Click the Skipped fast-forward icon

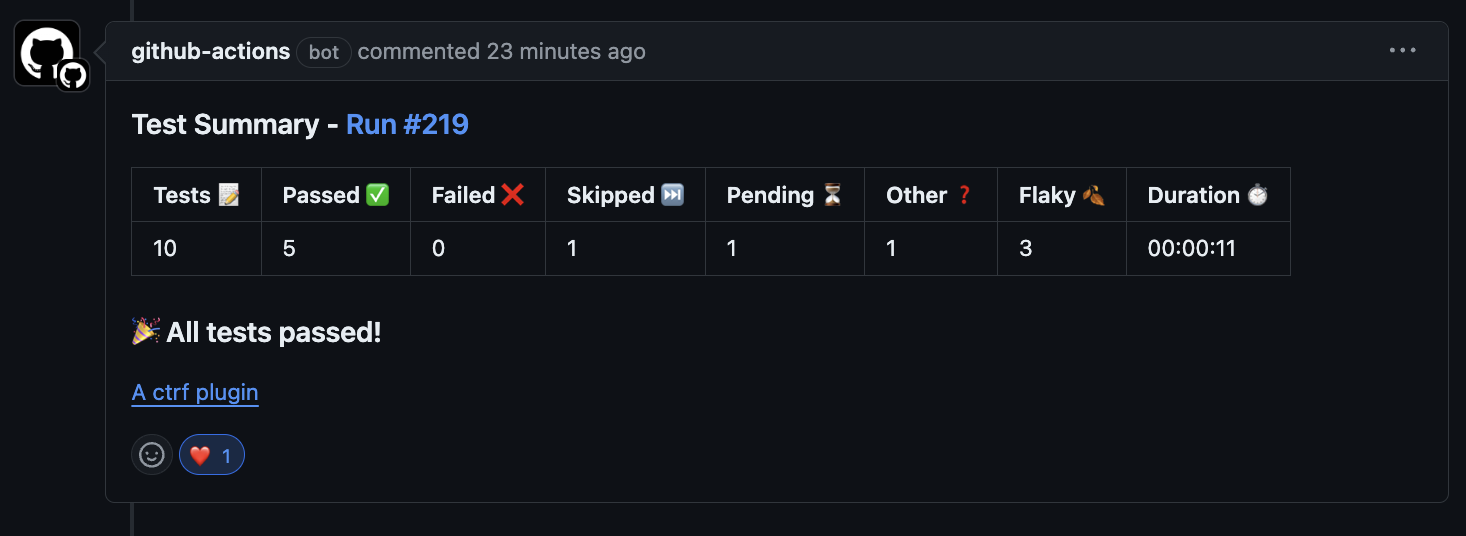(673, 195)
